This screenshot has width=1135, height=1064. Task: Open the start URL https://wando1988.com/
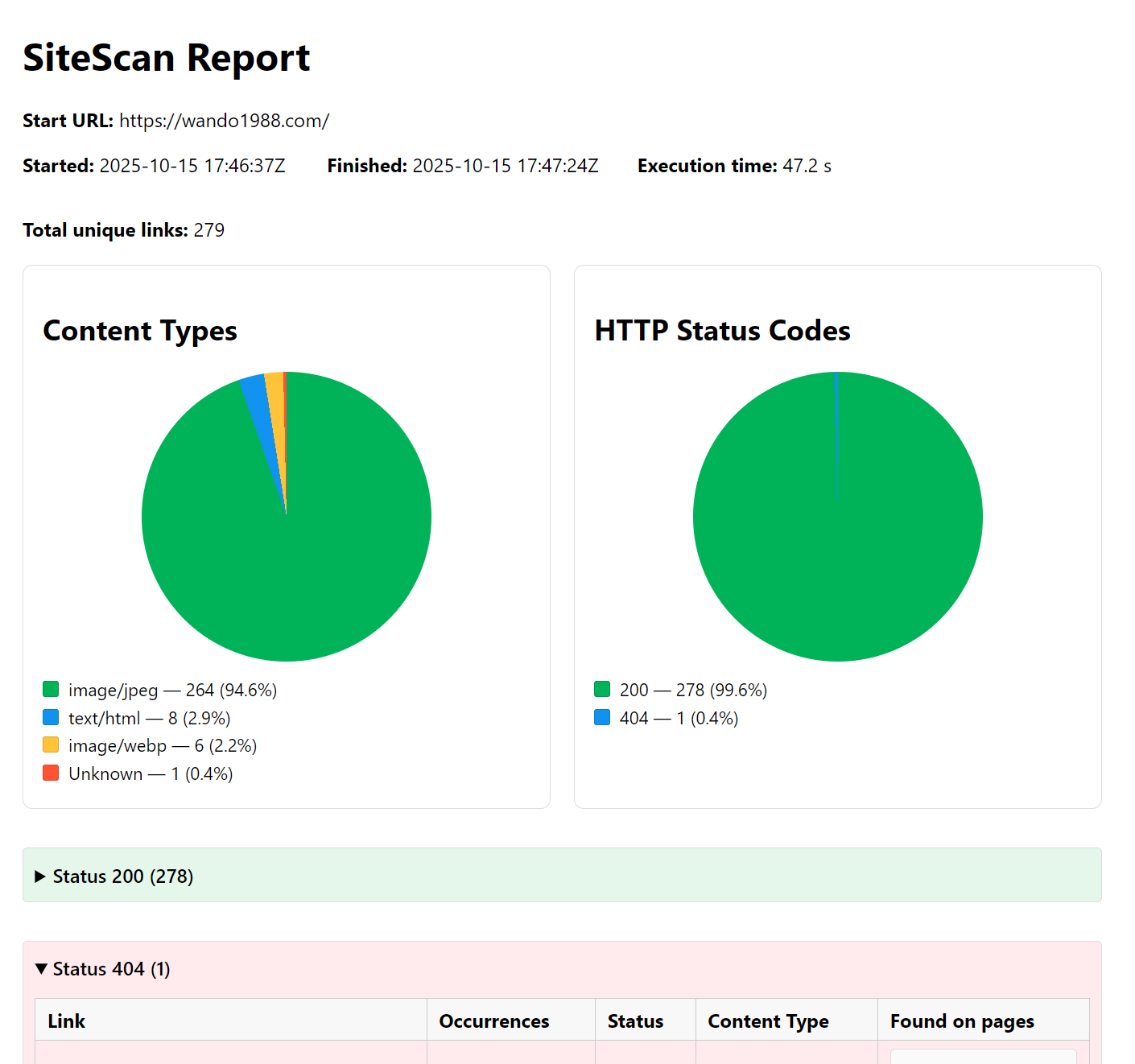point(224,121)
